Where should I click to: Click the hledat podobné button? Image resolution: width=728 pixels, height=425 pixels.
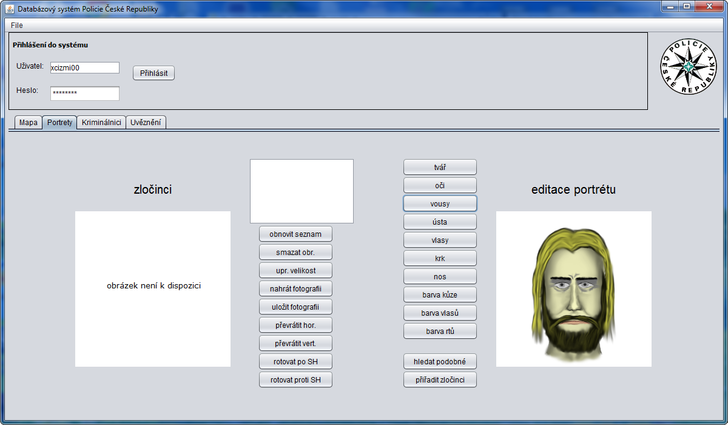(440, 361)
